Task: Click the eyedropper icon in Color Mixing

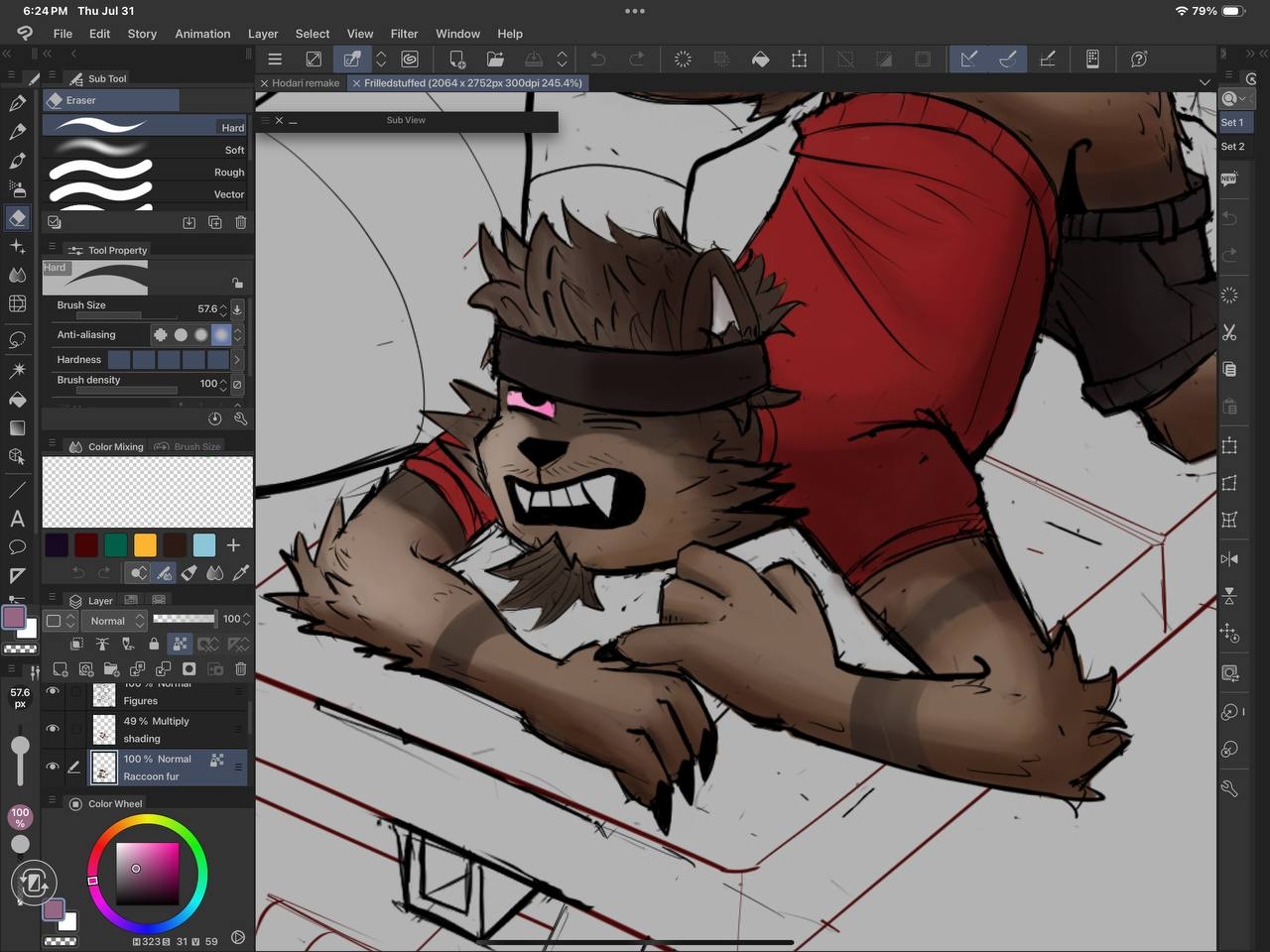Action: tap(240, 573)
